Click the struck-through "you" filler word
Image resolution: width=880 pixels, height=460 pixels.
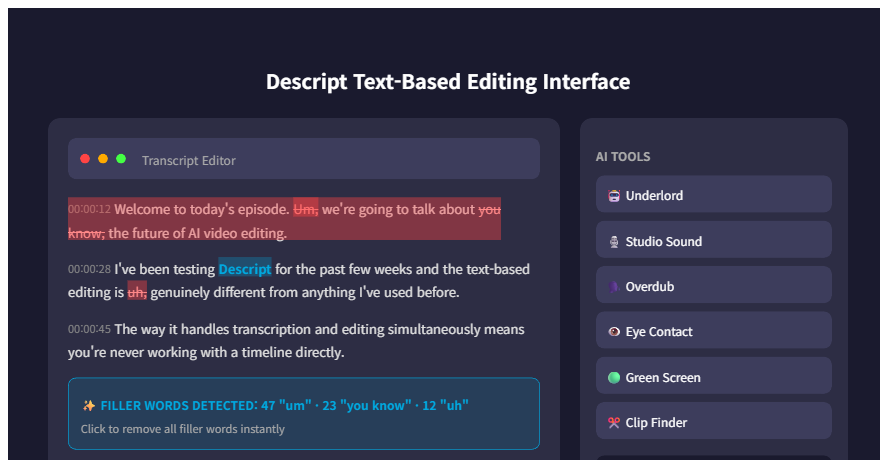pos(489,209)
